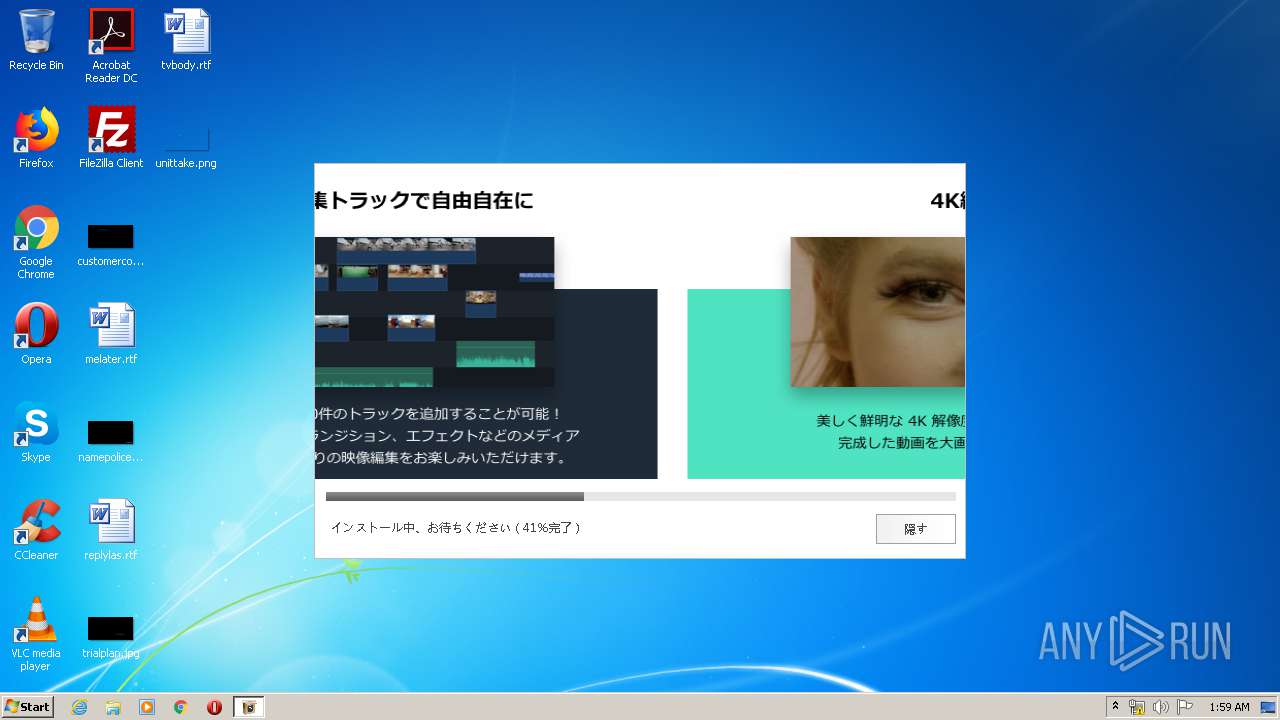Image resolution: width=1280 pixels, height=720 pixels.
Task: Click the installer progress bar
Action: point(640,496)
